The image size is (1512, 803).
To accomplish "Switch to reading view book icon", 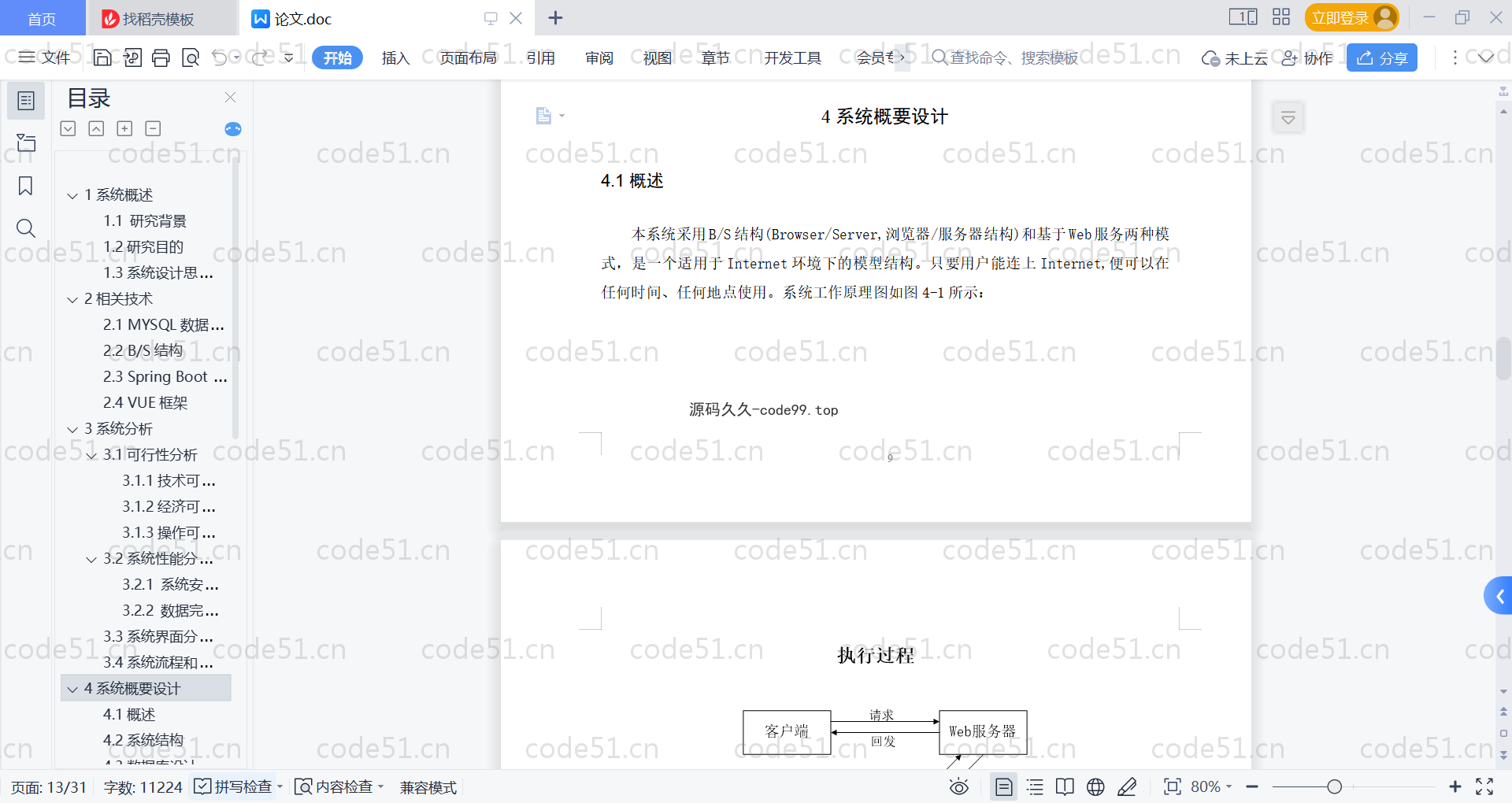I will coord(1065,786).
